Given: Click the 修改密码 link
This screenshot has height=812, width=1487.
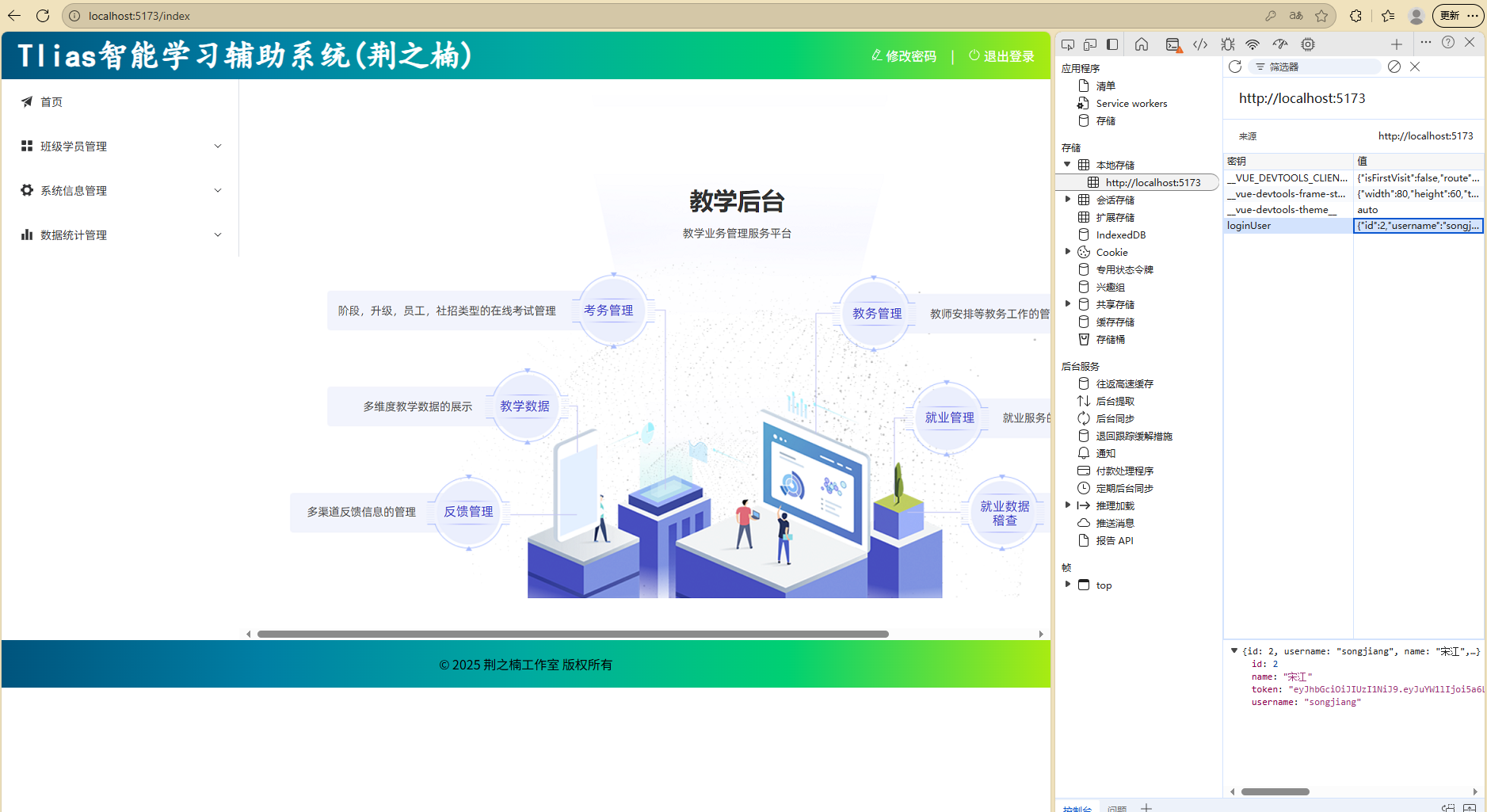Looking at the screenshot, I should (x=904, y=56).
